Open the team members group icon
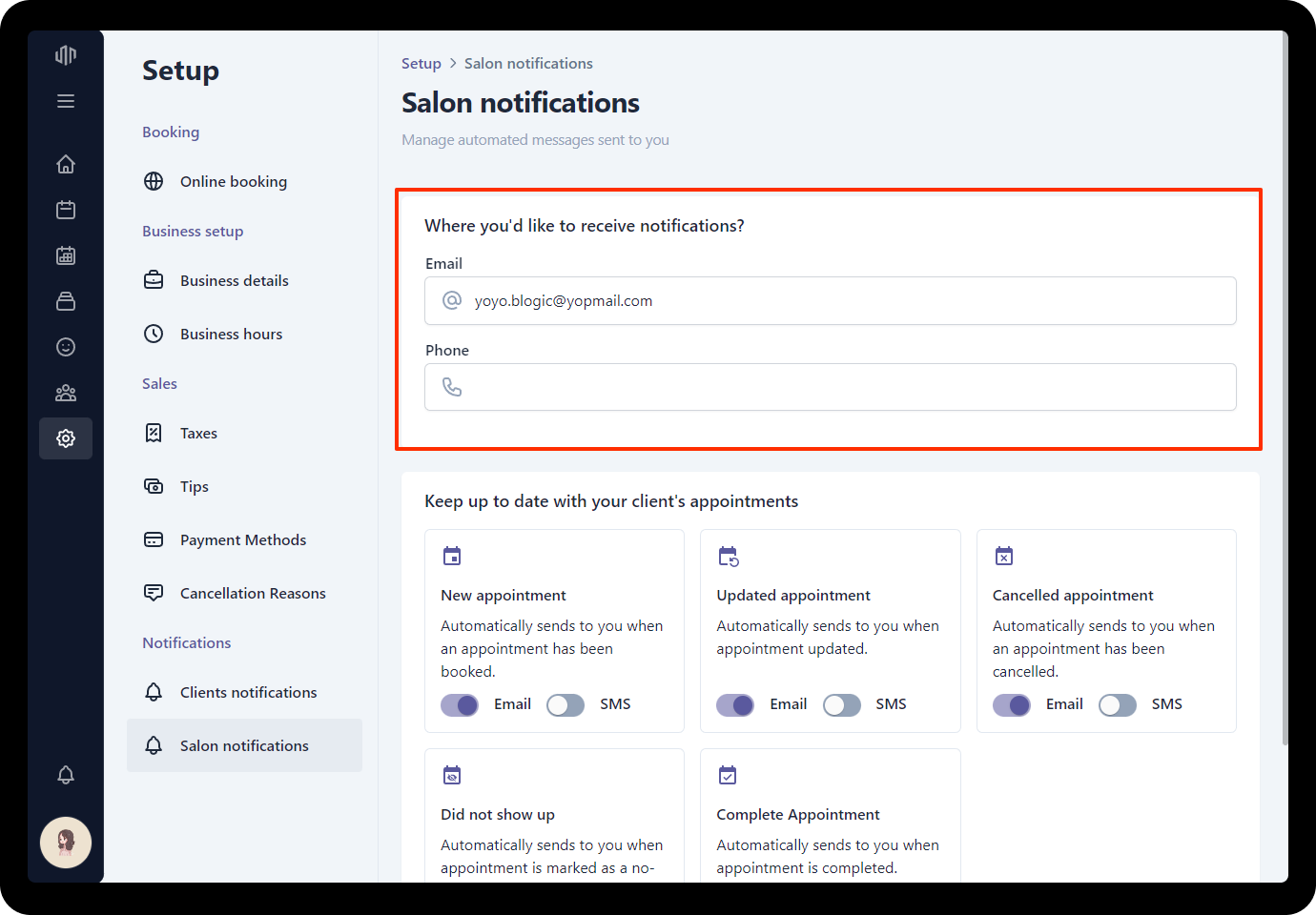Screen dimensions: 1316x915 (66, 393)
